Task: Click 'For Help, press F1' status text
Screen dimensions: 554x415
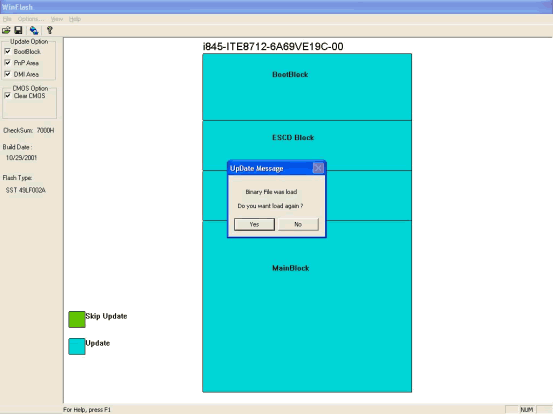Action: coord(87,410)
